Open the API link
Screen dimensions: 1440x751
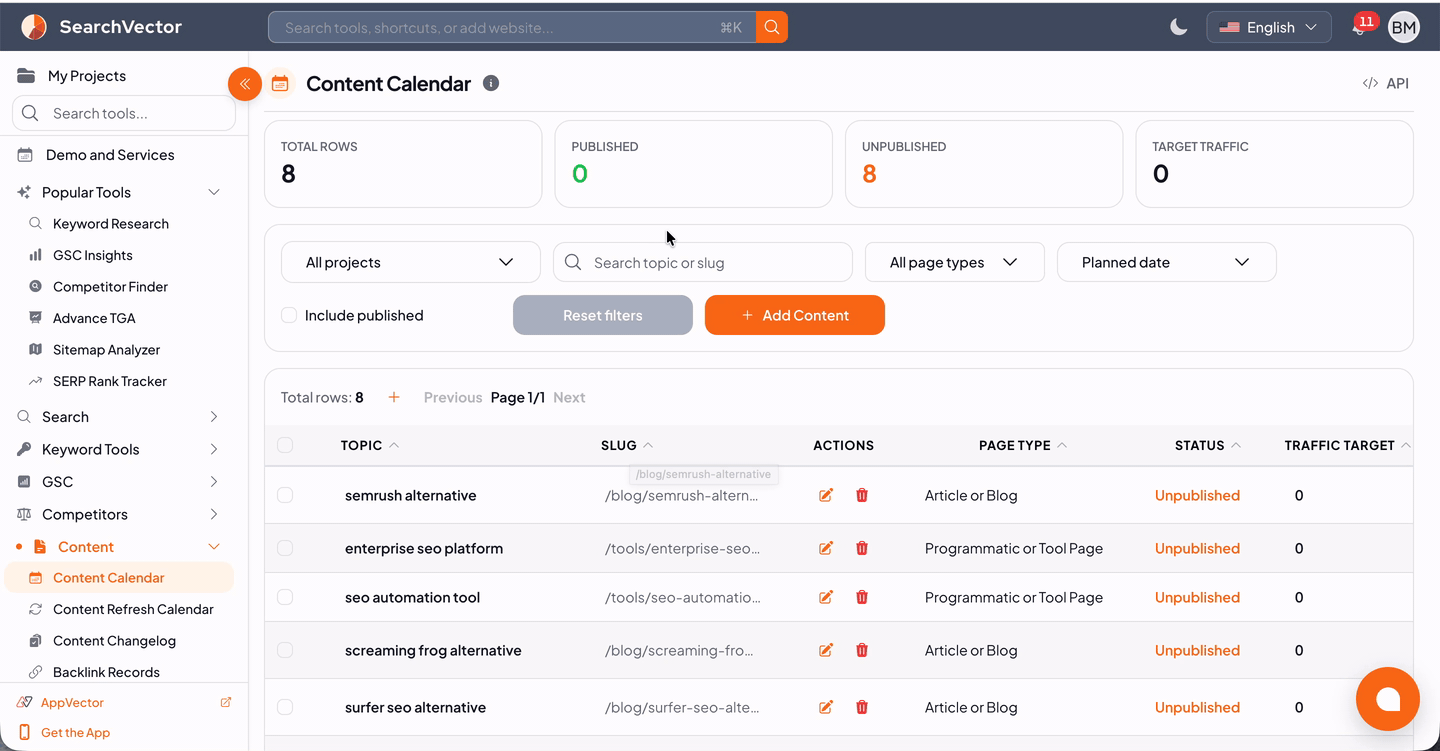pos(1386,83)
